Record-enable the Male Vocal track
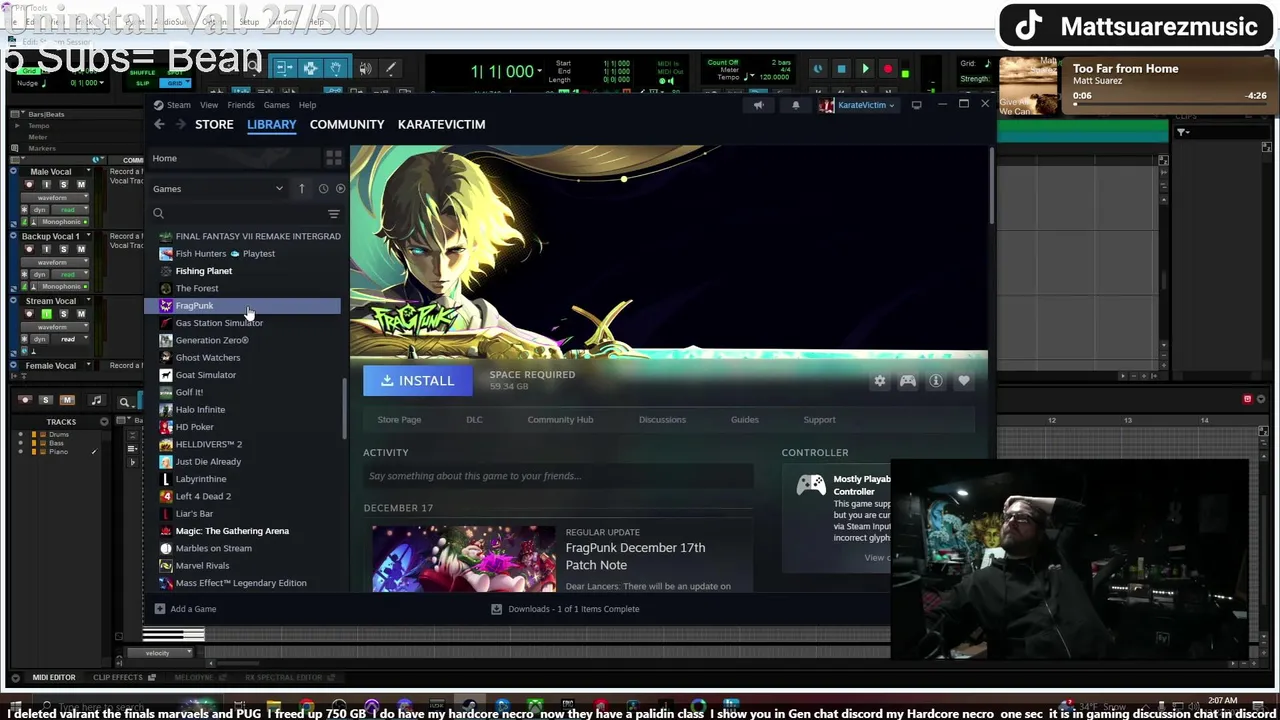This screenshot has height=720, width=1280. pyautogui.click(x=28, y=185)
